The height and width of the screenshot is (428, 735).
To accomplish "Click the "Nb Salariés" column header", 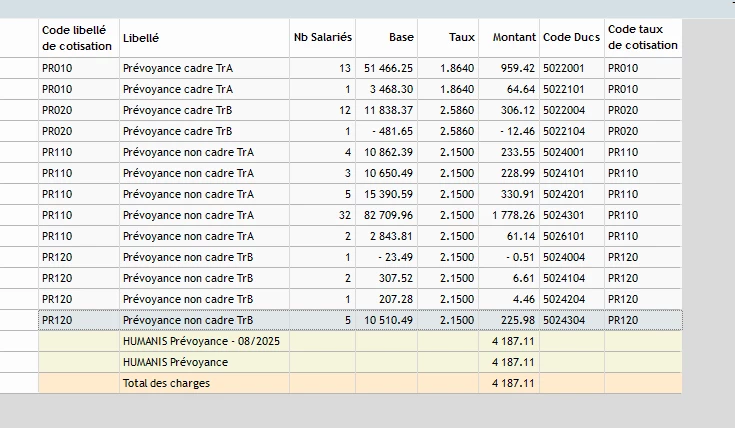I will pos(322,38).
